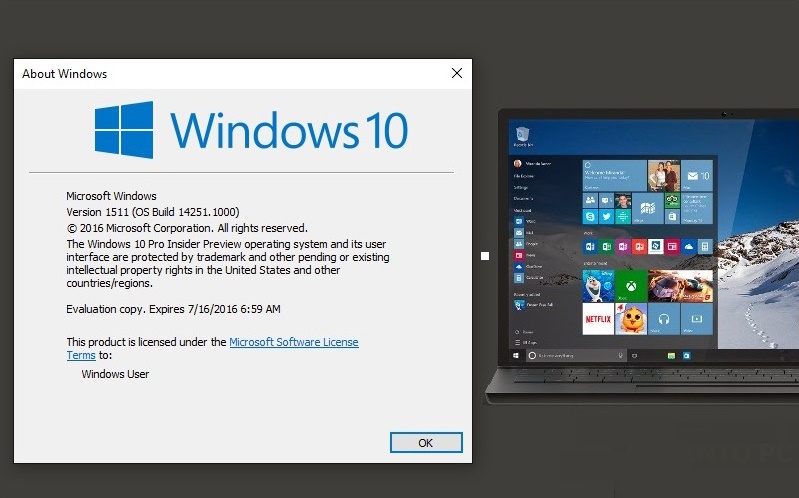Screen dimensions: 799x498
Task: Open the Word tile in Start menu
Action: coord(590,247)
